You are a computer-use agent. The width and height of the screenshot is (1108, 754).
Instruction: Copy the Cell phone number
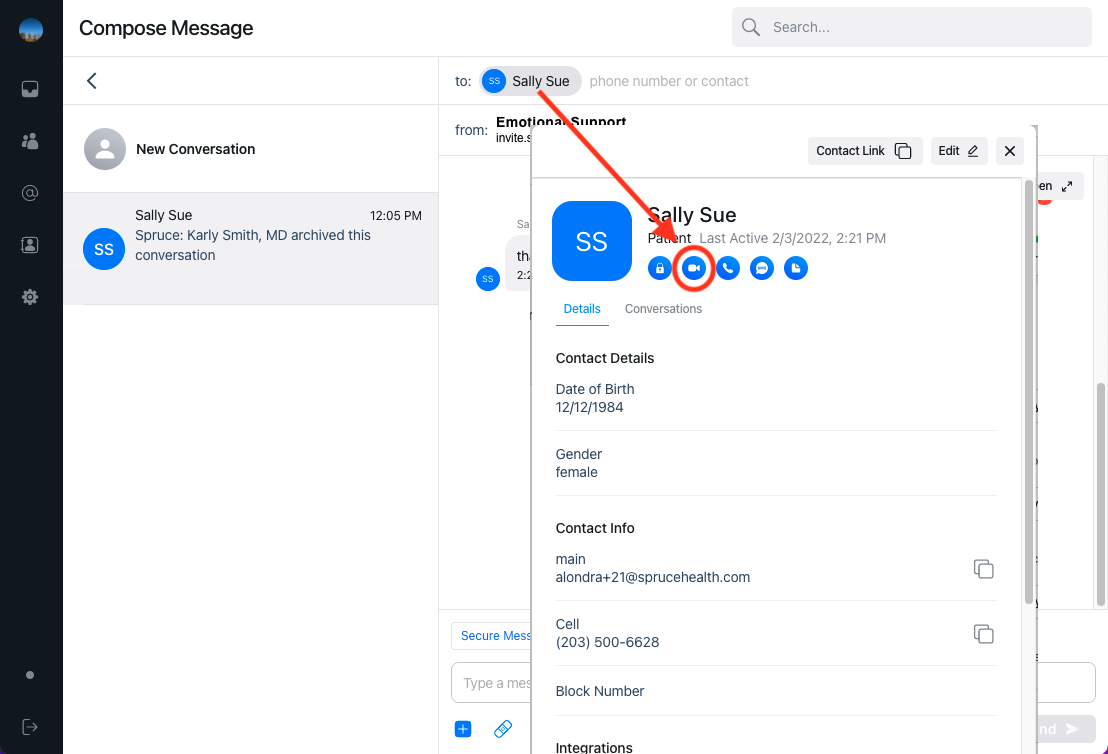pyautogui.click(x=984, y=634)
